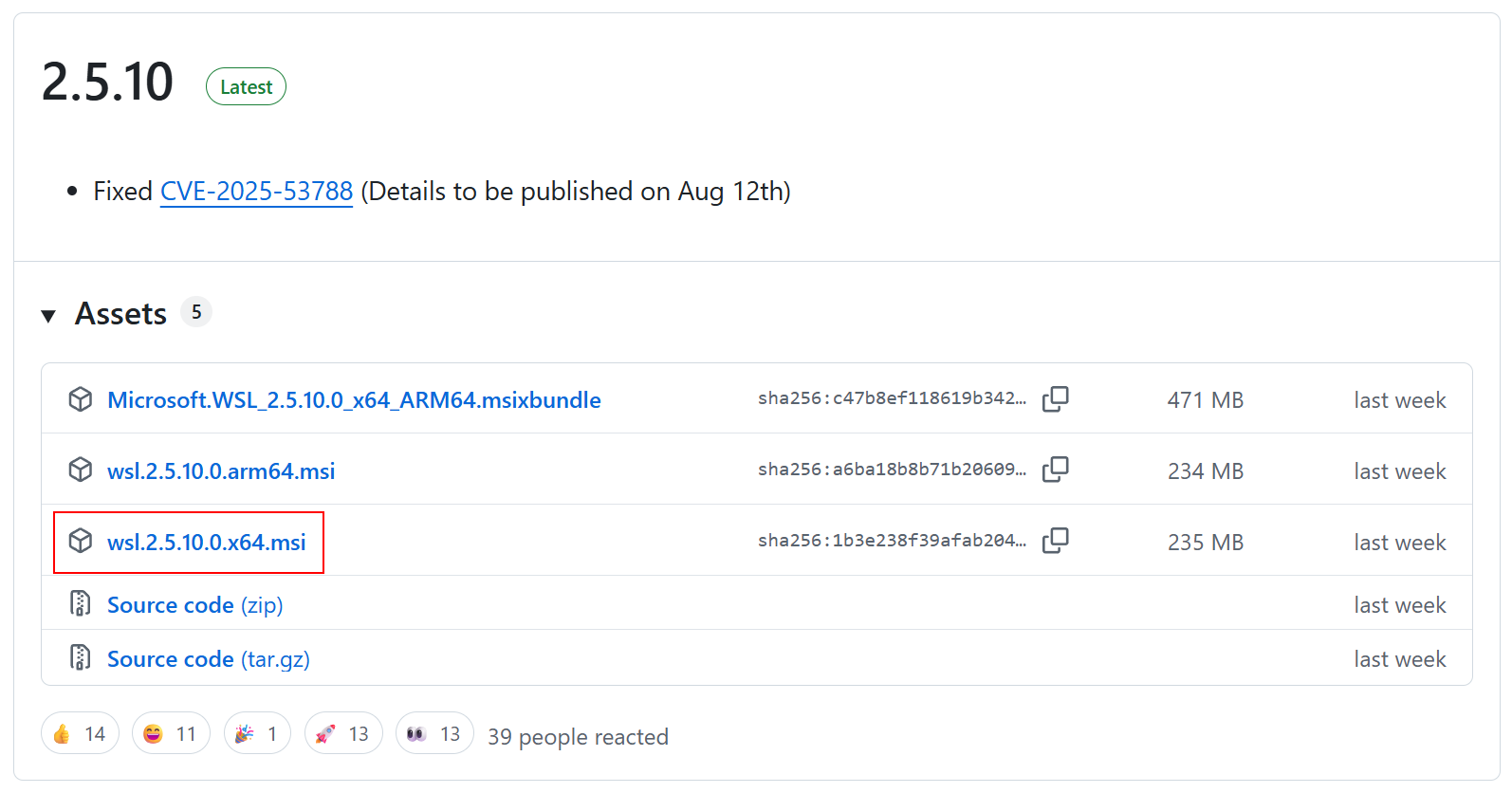Toggle thumbs up reaction with 14

[80, 733]
